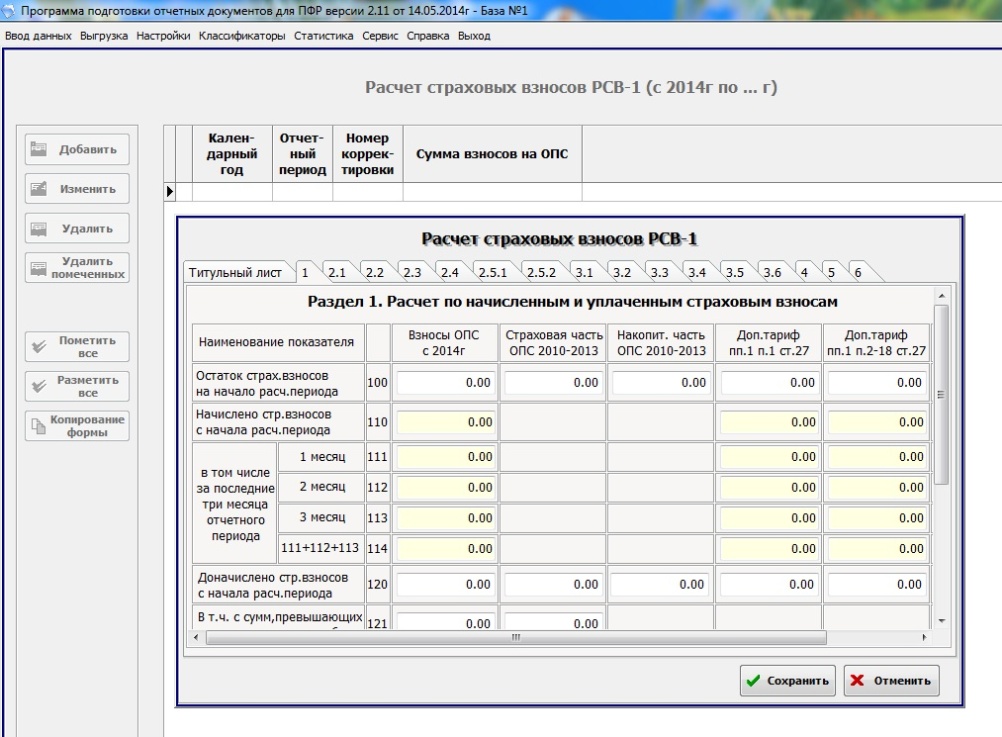The image size is (1002, 737).
Task: Click the Изменить edit button
Action: (x=77, y=189)
